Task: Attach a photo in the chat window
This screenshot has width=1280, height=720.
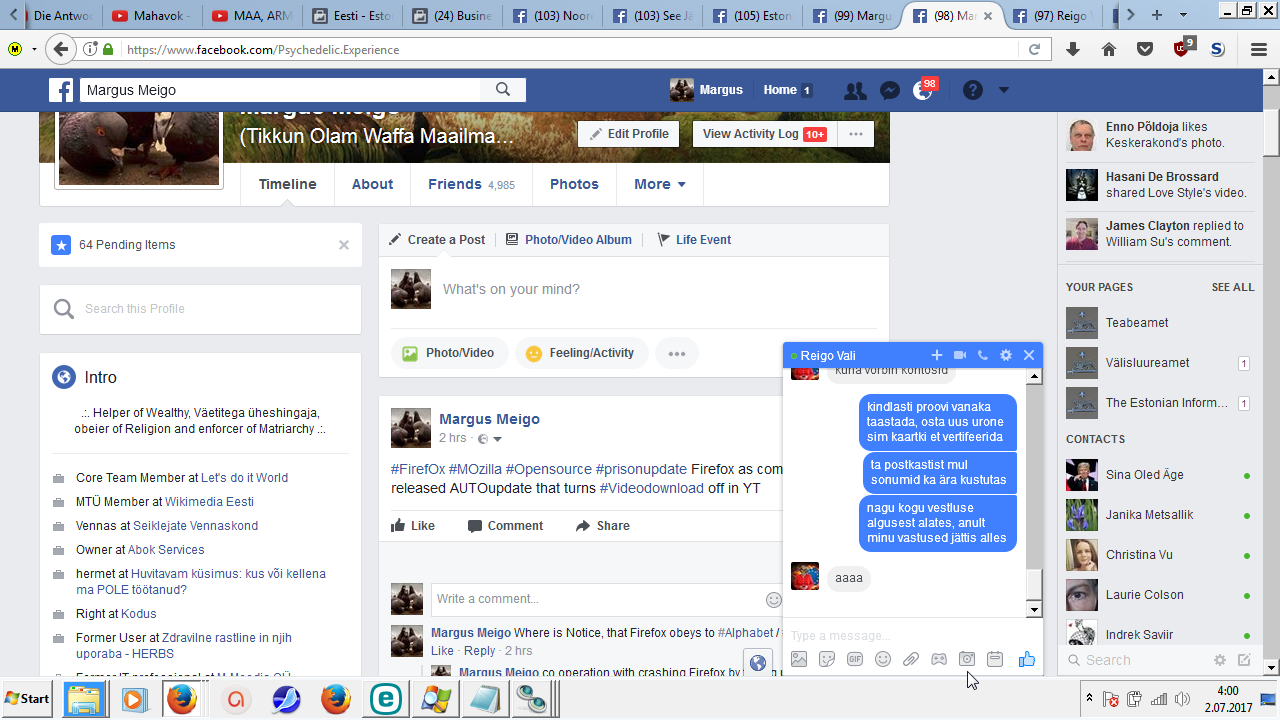Action: point(799,659)
